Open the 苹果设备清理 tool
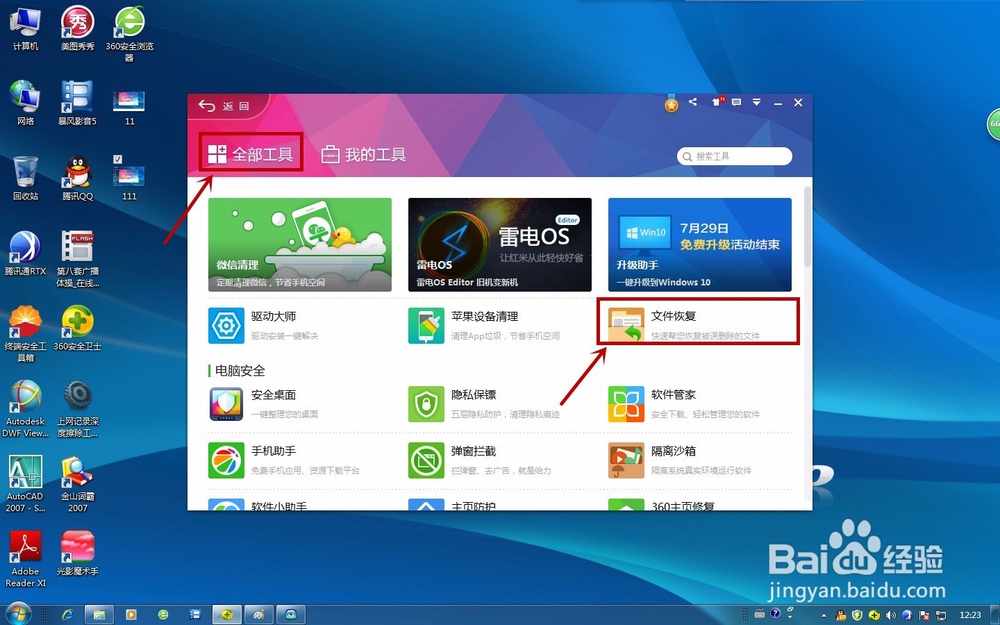This screenshot has width=1000, height=625. tap(485, 325)
